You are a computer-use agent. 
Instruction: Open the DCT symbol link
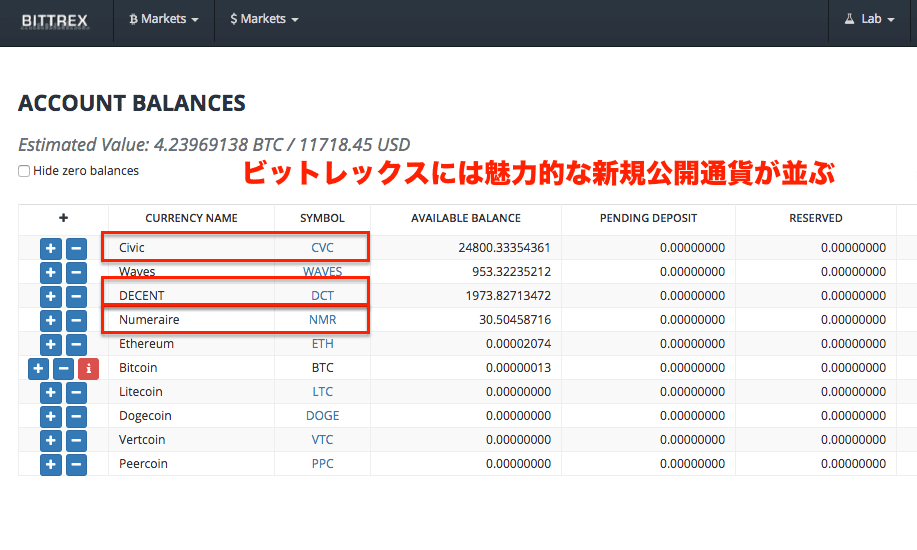click(322, 295)
